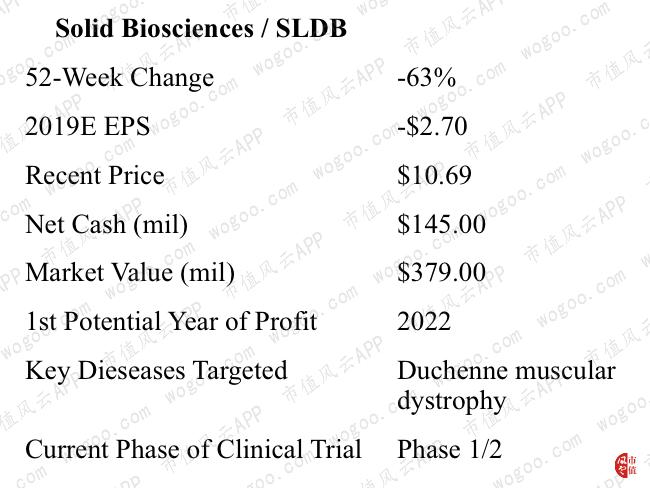This screenshot has width=650, height=488.
Task: Select the Key Dieseases Targeted label
Action: (155, 370)
